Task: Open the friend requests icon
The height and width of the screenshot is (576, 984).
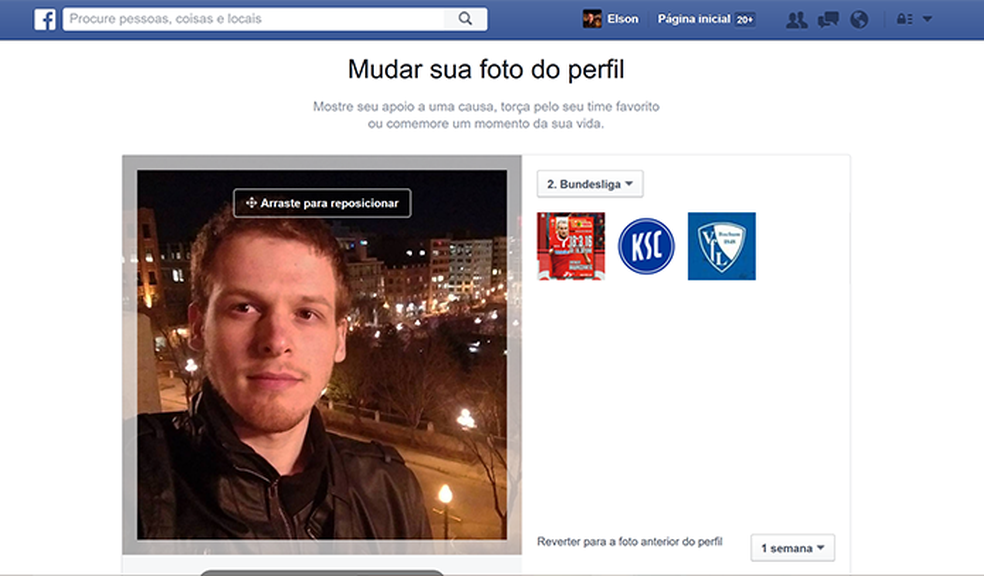Action: (797, 18)
